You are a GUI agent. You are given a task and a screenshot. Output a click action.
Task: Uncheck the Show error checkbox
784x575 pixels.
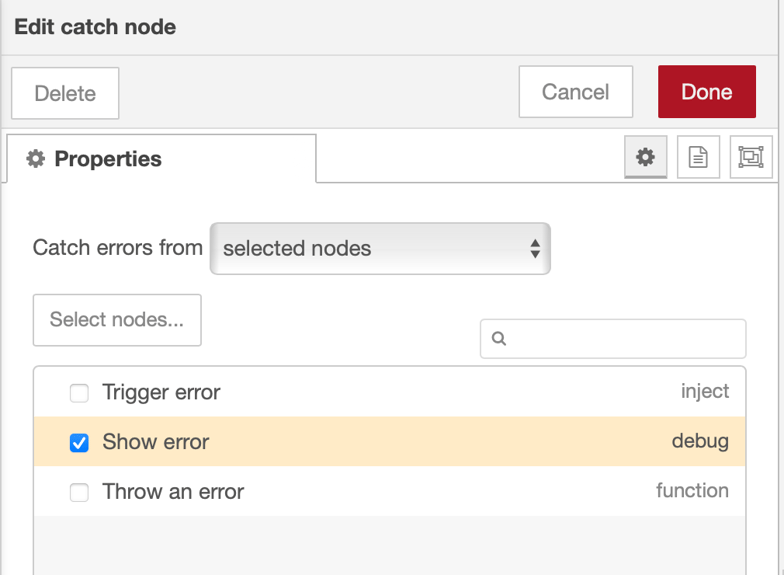[x=79, y=442]
